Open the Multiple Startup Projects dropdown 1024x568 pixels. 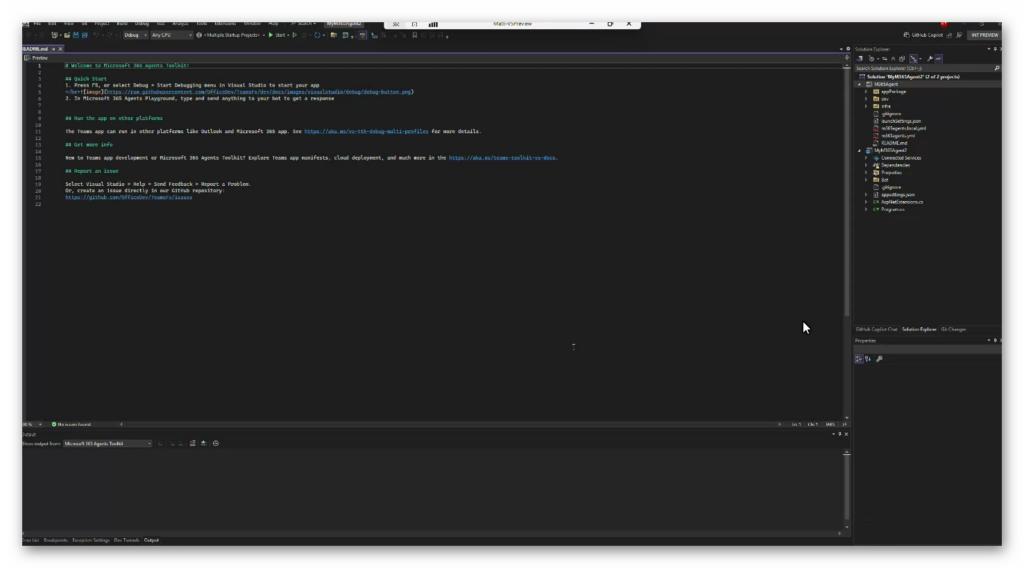(x=233, y=35)
